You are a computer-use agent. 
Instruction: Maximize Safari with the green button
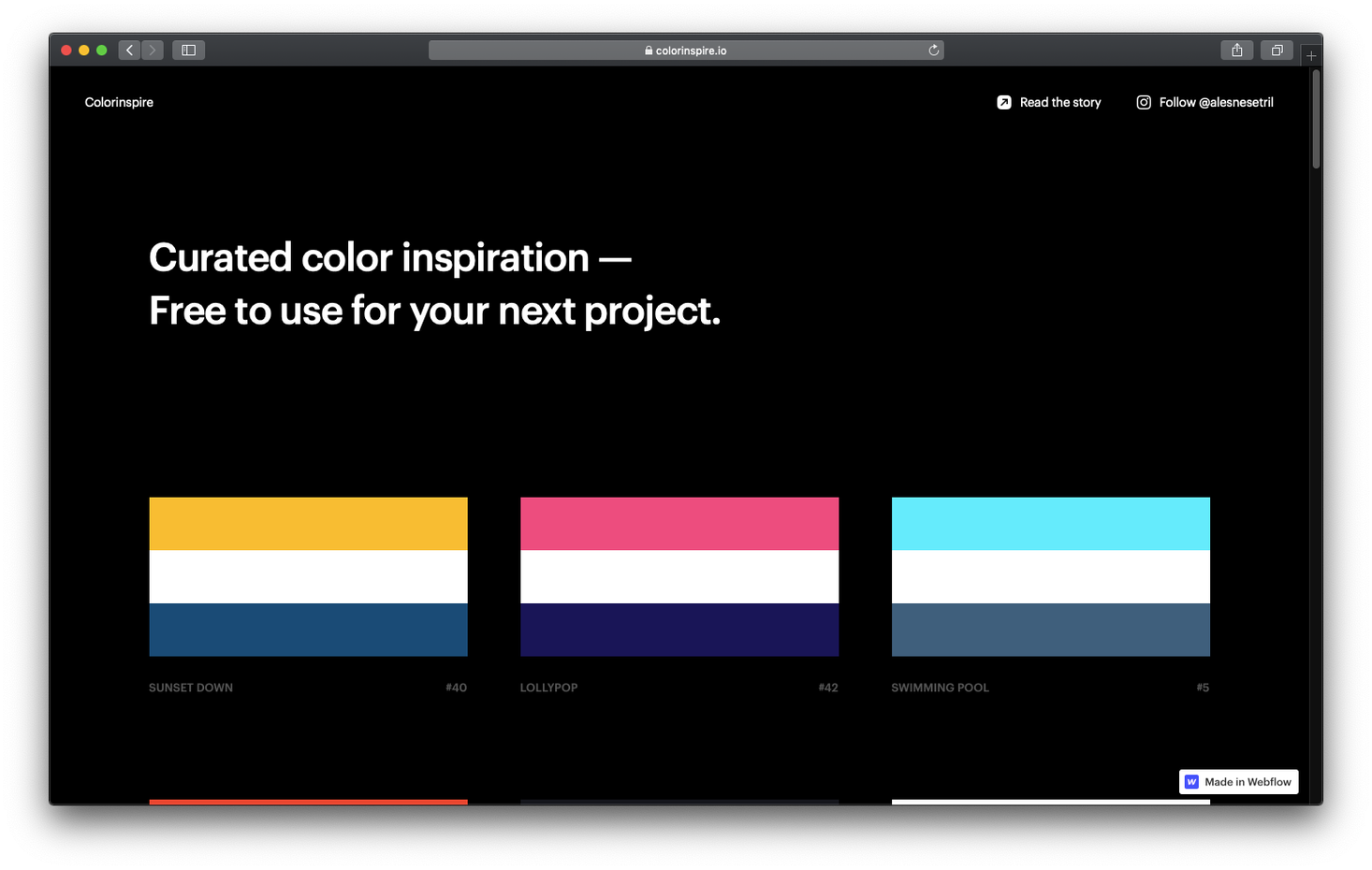102,51
